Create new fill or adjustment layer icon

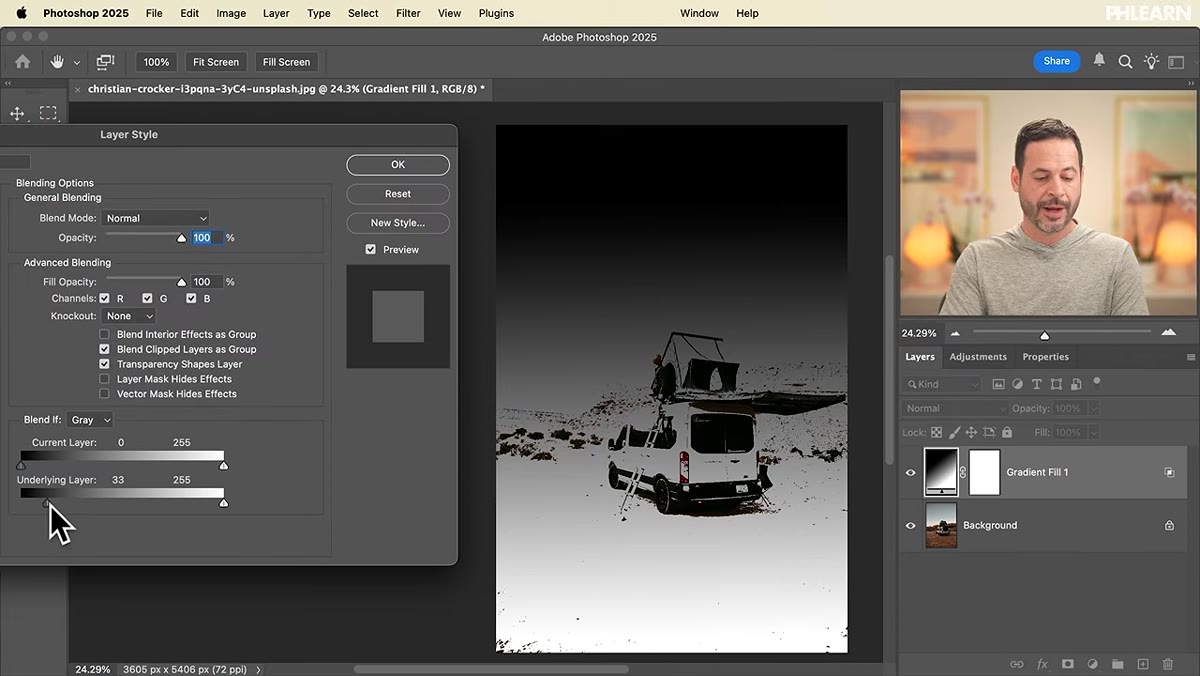(1093, 664)
